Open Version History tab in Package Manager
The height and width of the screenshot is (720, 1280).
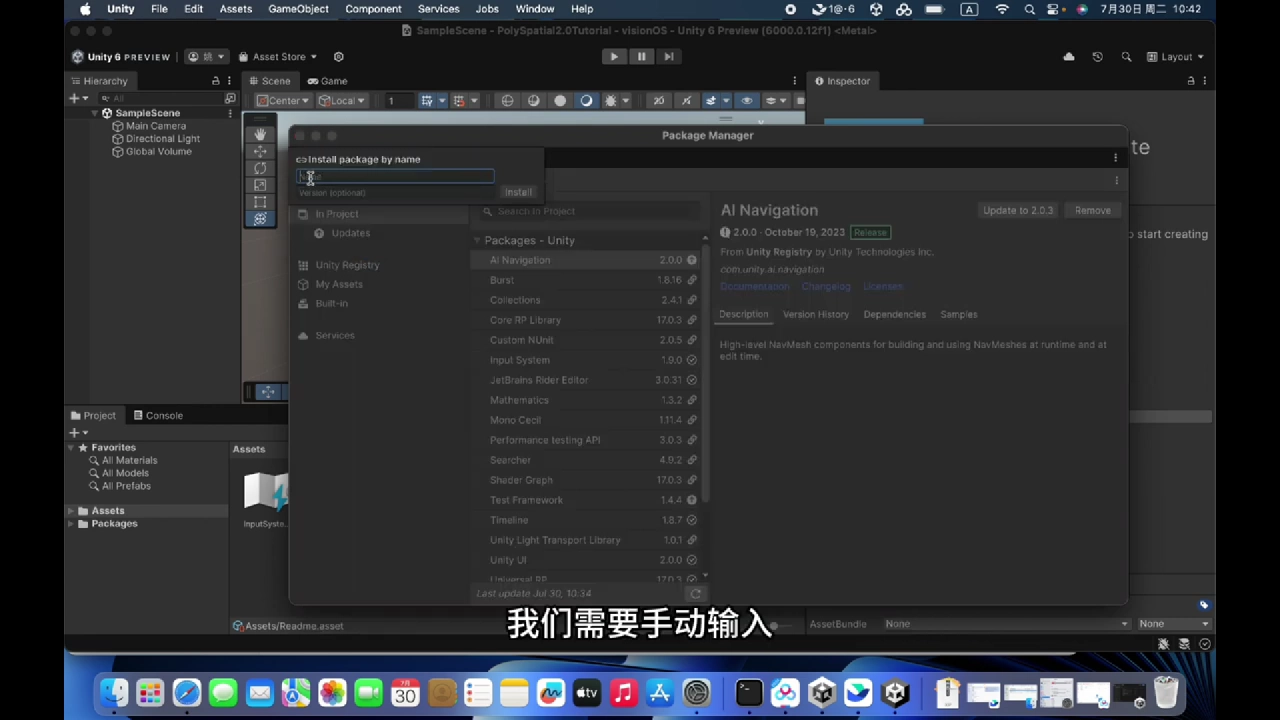coord(816,314)
